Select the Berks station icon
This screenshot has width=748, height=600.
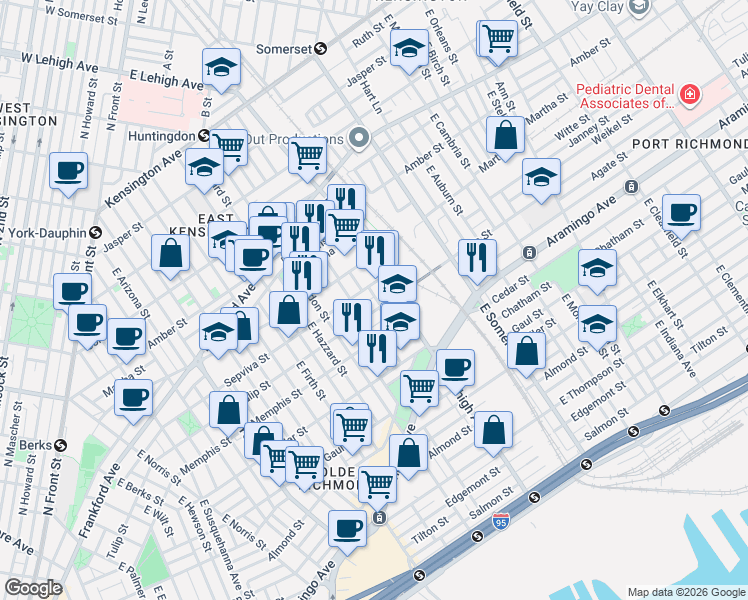tap(60, 445)
